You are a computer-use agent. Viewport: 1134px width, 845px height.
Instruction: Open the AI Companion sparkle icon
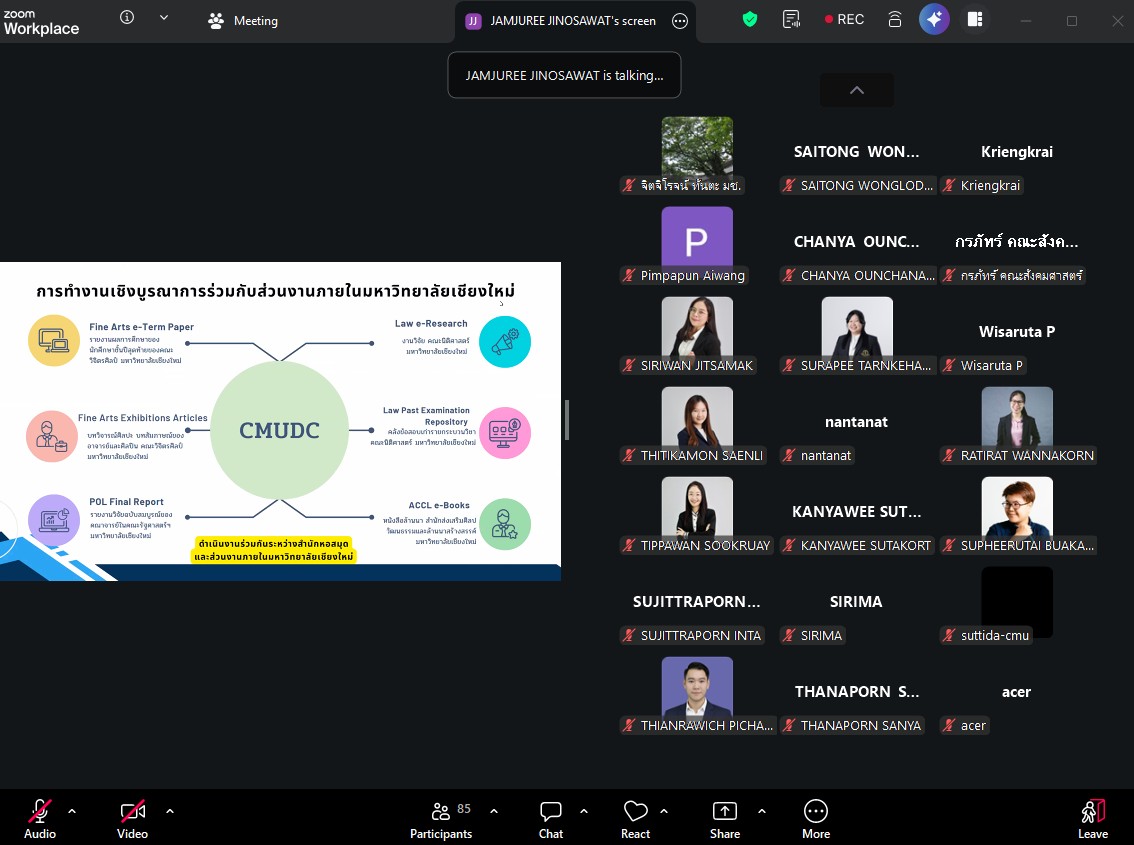934,19
